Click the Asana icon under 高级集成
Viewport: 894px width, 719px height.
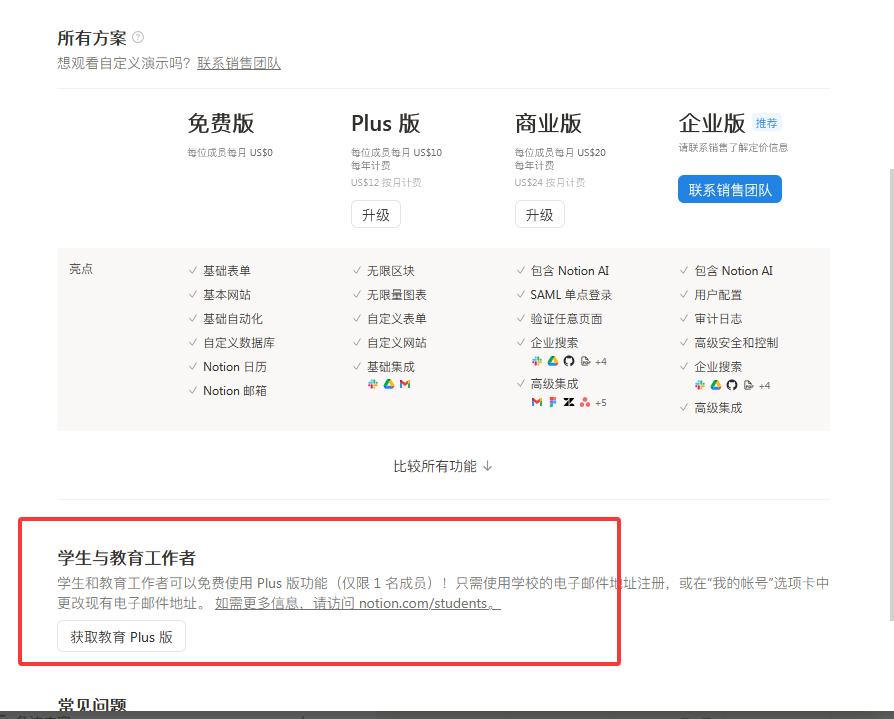[585, 403]
